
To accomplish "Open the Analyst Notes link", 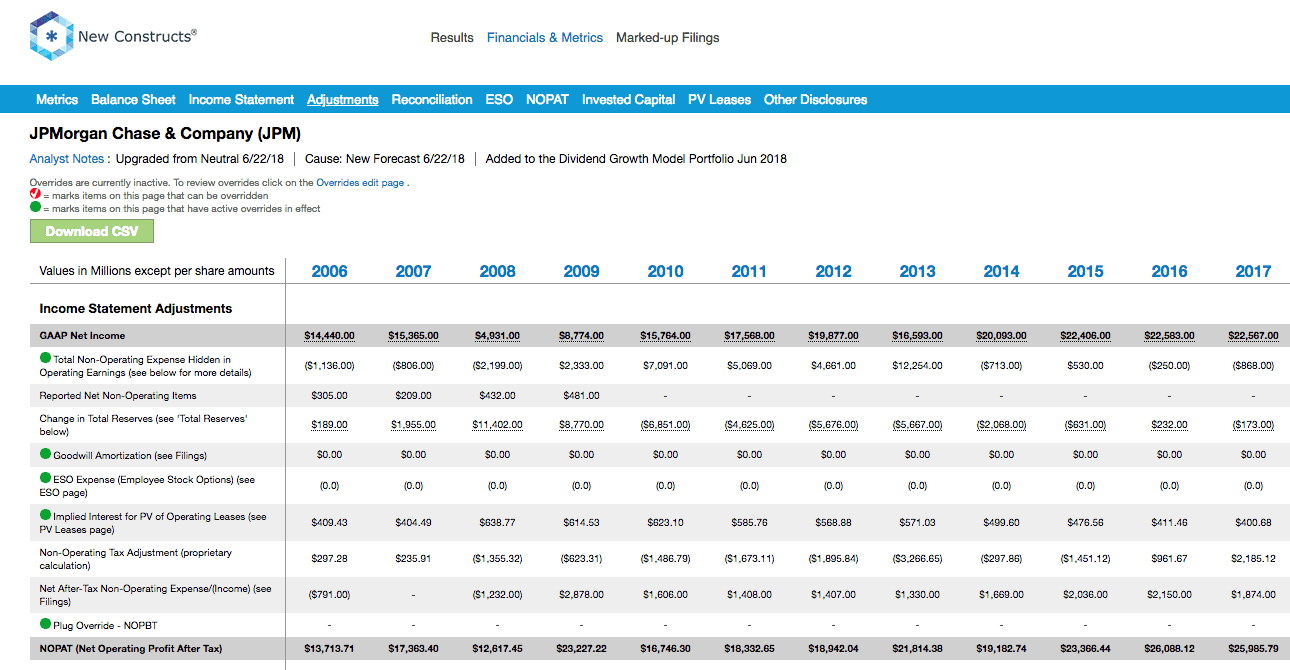I will pyautogui.click(x=67, y=158).
